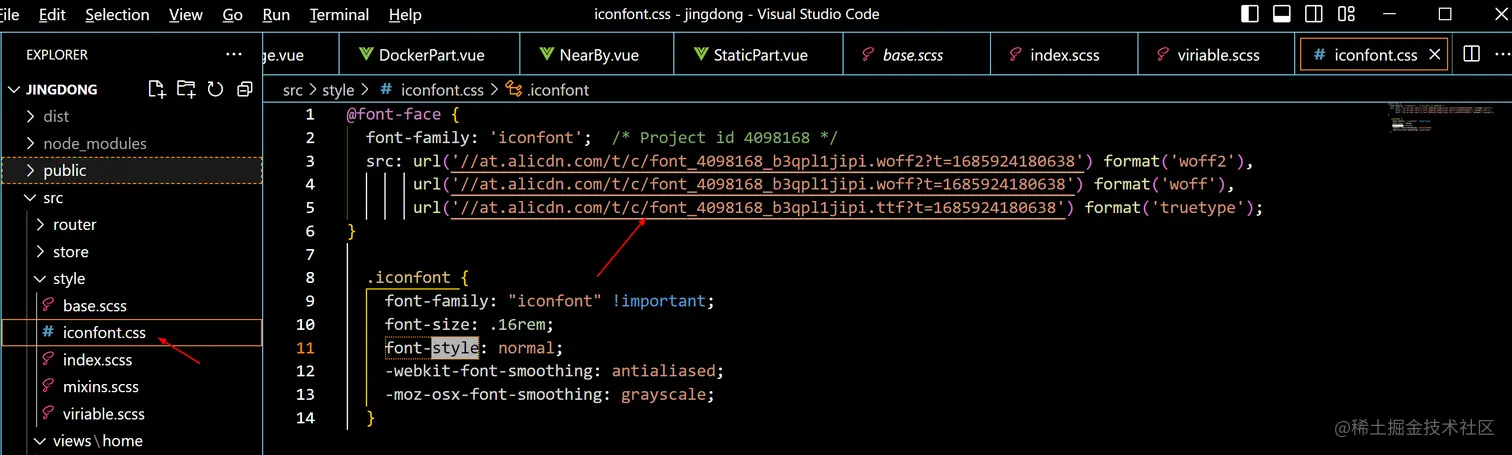Click the EXPLORER panel title

pos(57,54)
